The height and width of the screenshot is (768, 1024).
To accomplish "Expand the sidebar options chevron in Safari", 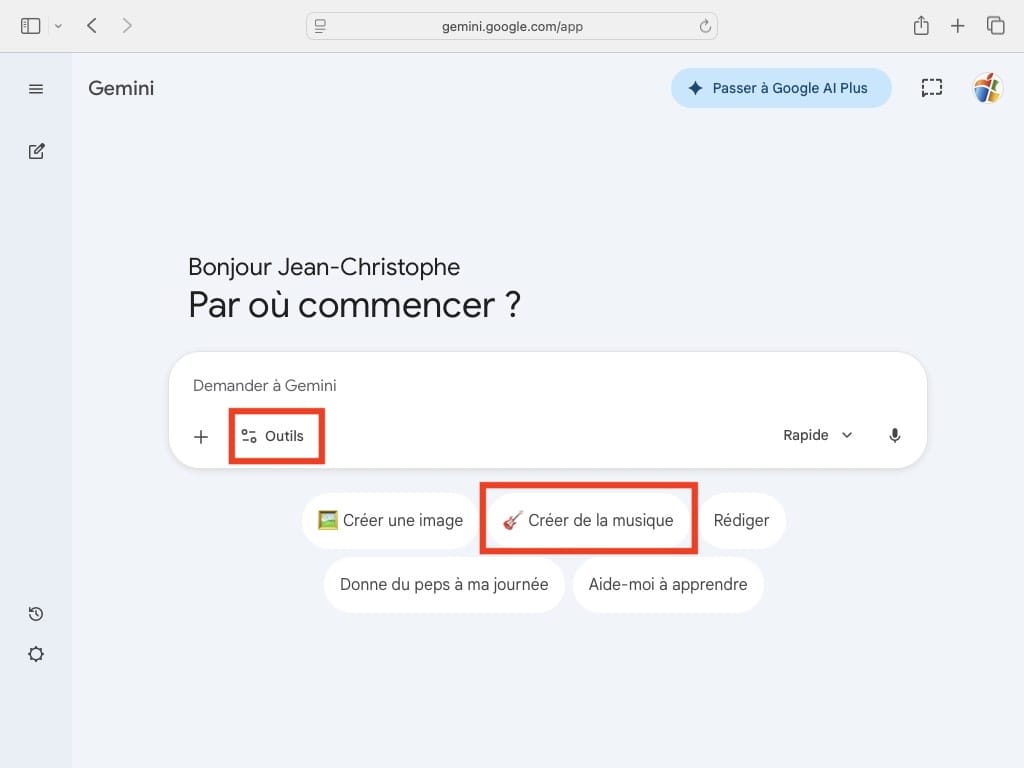I will click(58, 26).
